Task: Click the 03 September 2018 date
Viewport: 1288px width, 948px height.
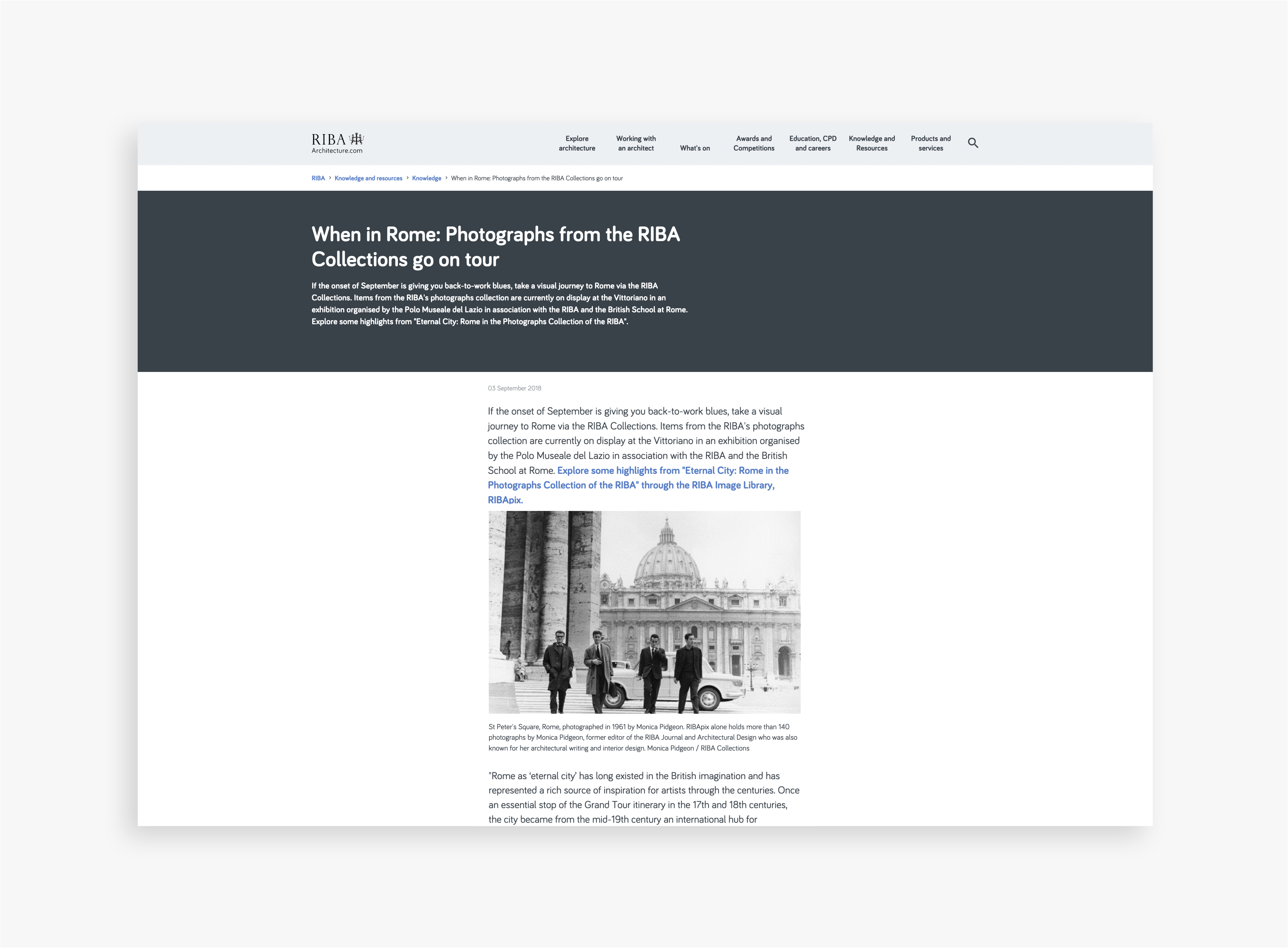Action: tap(514, 388)
